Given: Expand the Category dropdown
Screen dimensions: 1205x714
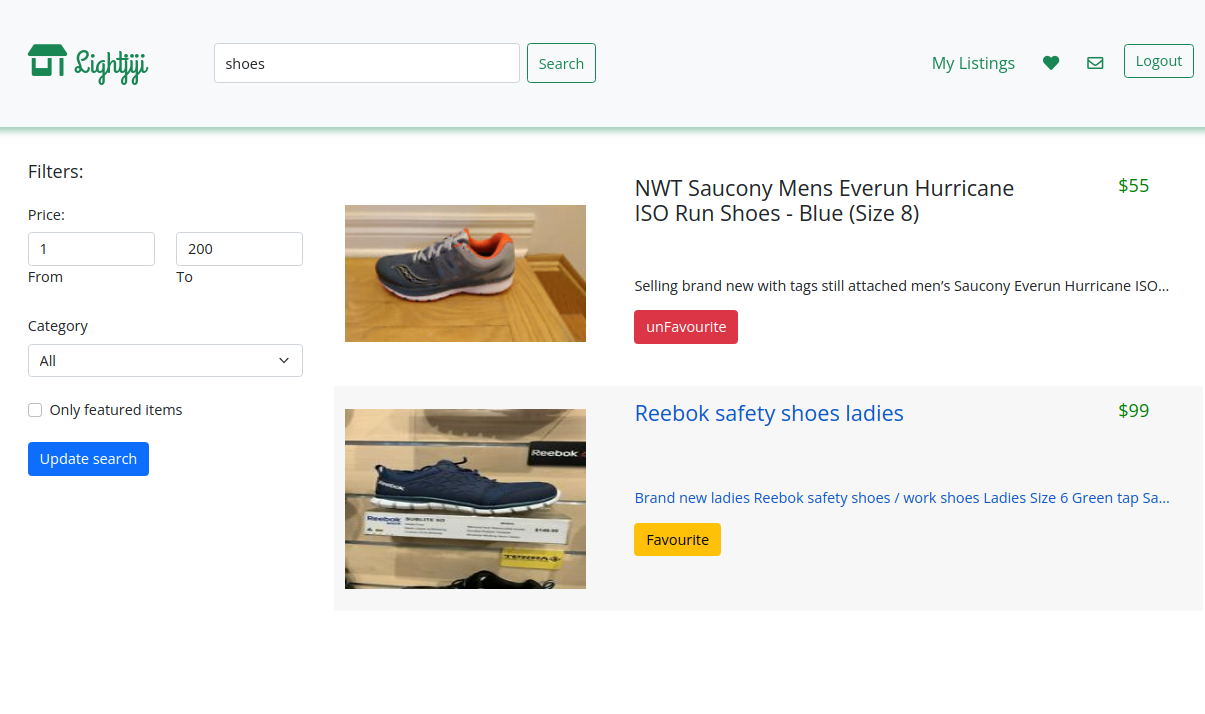Looking at the screenshot, I should [x=165, y=361].
